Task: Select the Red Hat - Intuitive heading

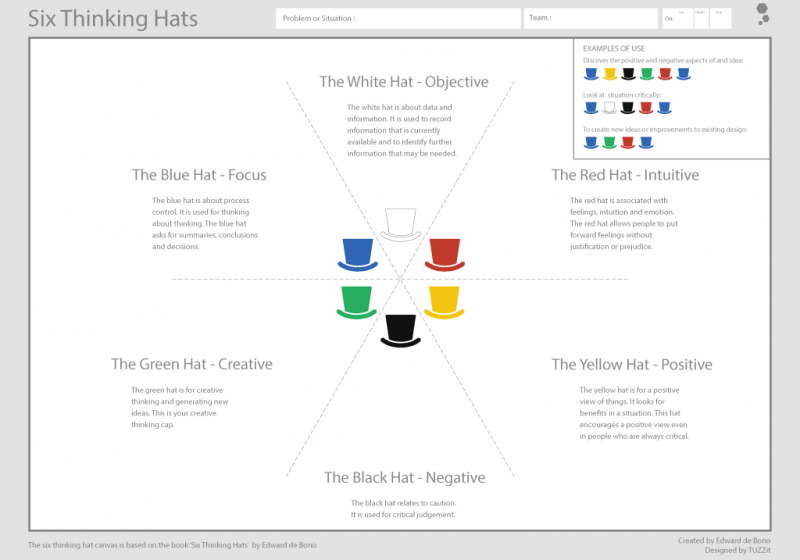Action: tap(625, 175)
